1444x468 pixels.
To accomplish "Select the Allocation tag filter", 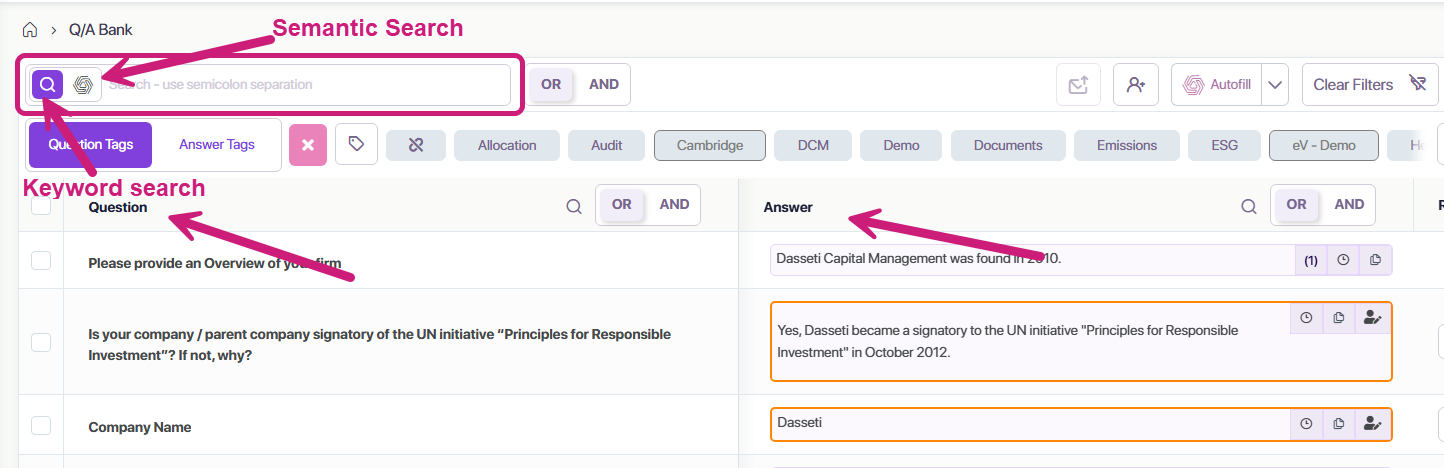I will pyautogui.click(x=507, y=145).
